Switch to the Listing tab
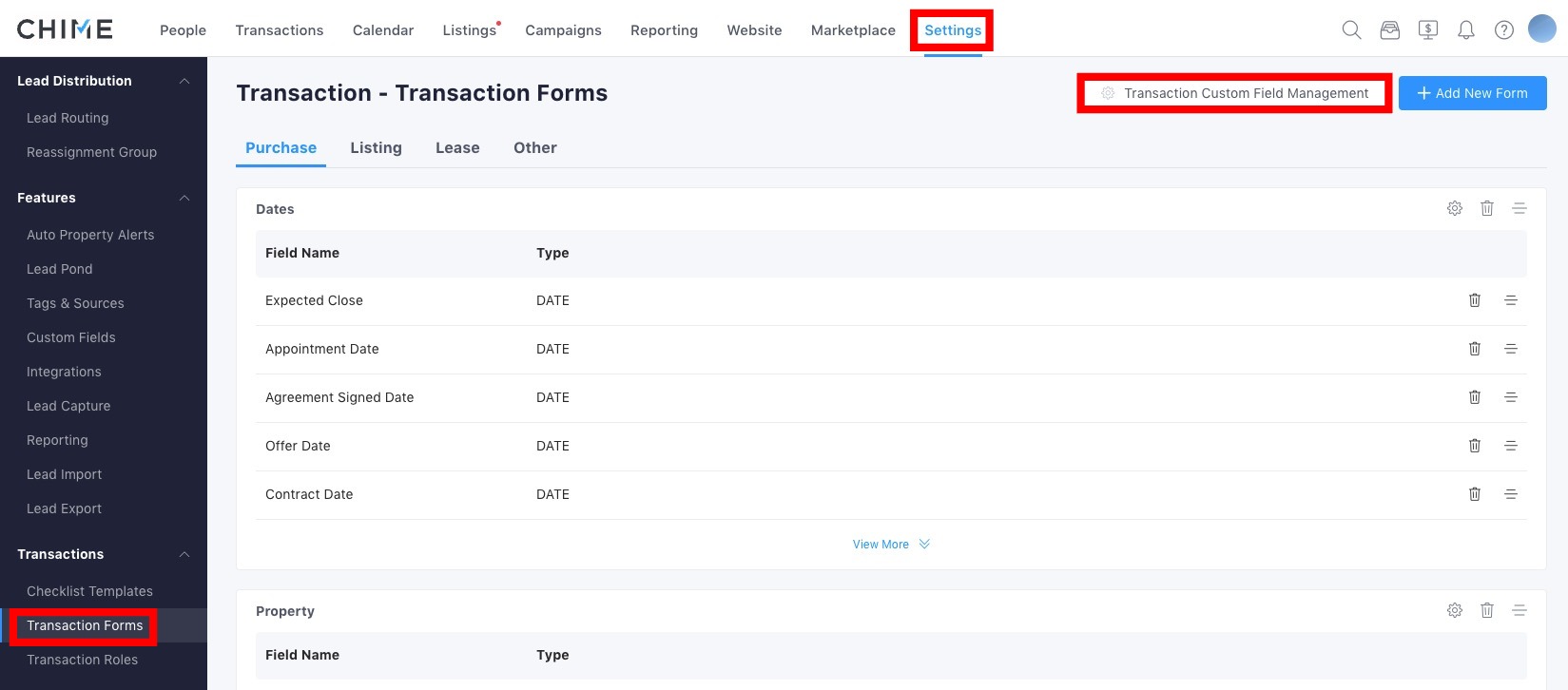Viewport: 1568px width, 690px height. coord(376,148)
